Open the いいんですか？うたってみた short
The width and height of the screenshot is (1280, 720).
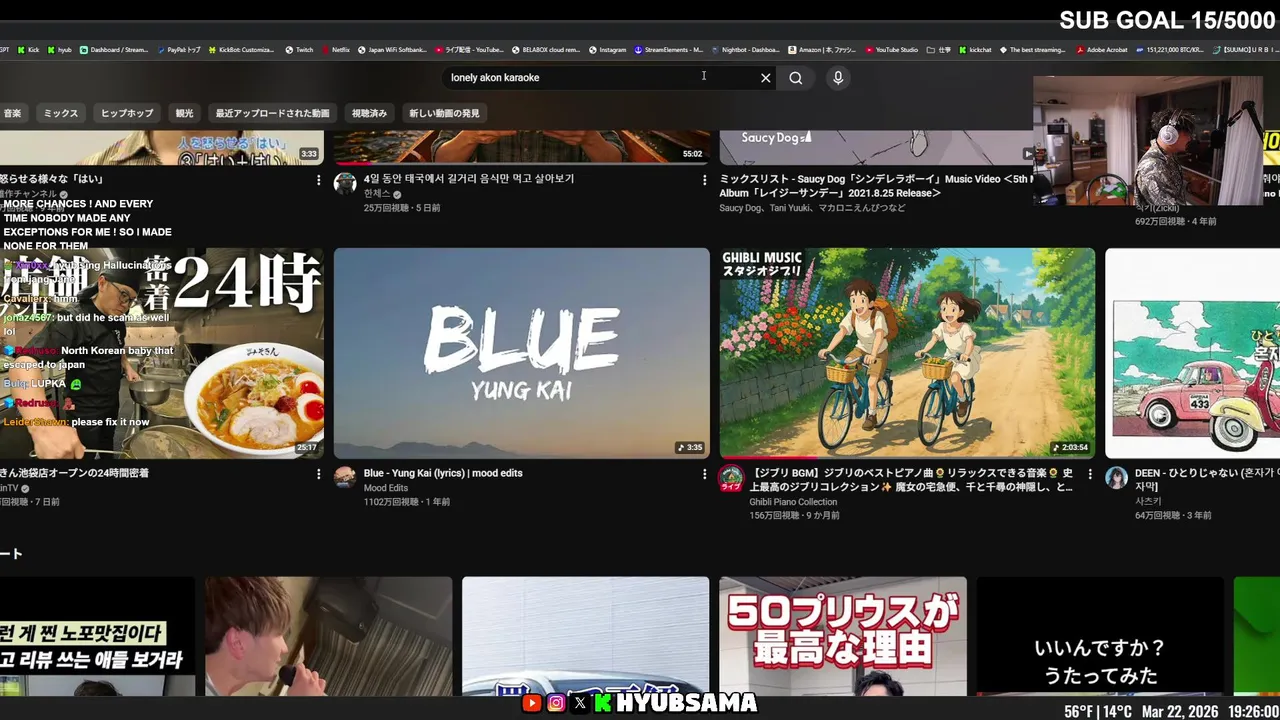1100,636
